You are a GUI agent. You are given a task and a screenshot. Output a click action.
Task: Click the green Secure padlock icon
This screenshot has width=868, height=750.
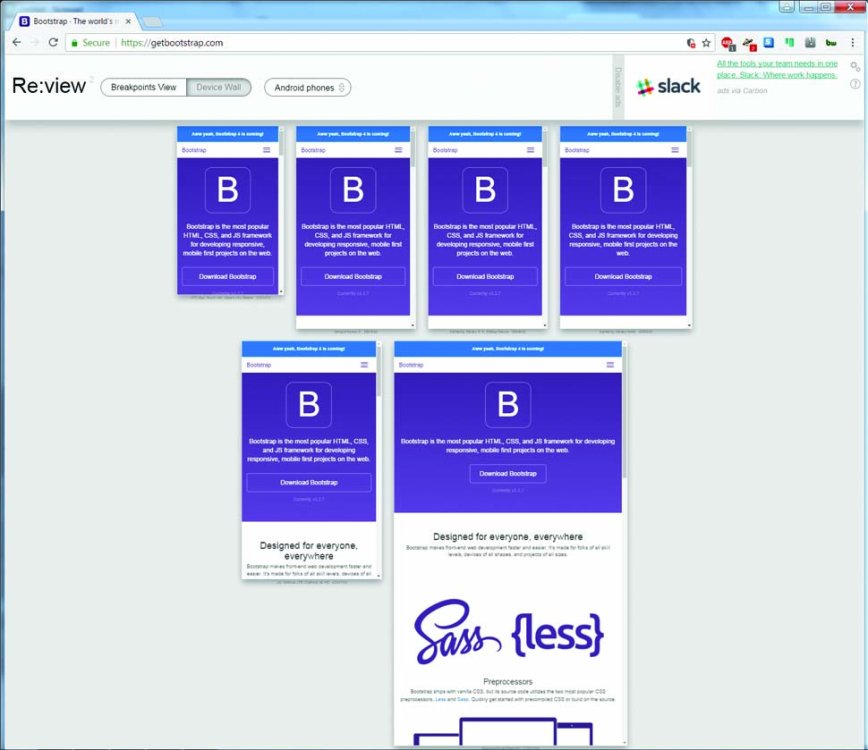pyautogui.click(x=75, y=43)
